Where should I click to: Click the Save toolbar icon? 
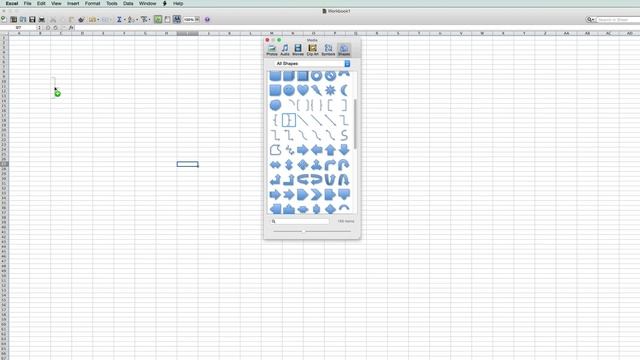[32, 20]
